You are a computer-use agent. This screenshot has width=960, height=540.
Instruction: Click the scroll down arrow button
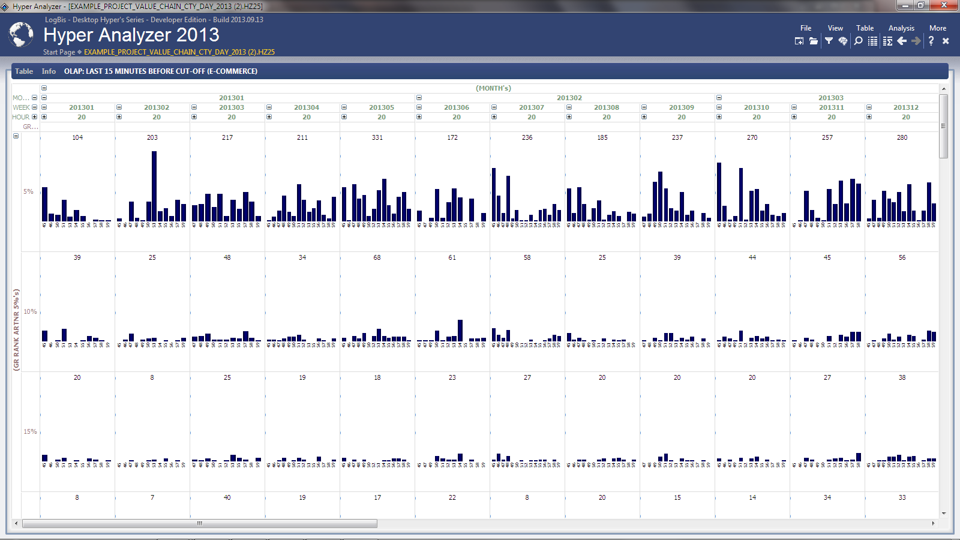click(x=943, y=513)
